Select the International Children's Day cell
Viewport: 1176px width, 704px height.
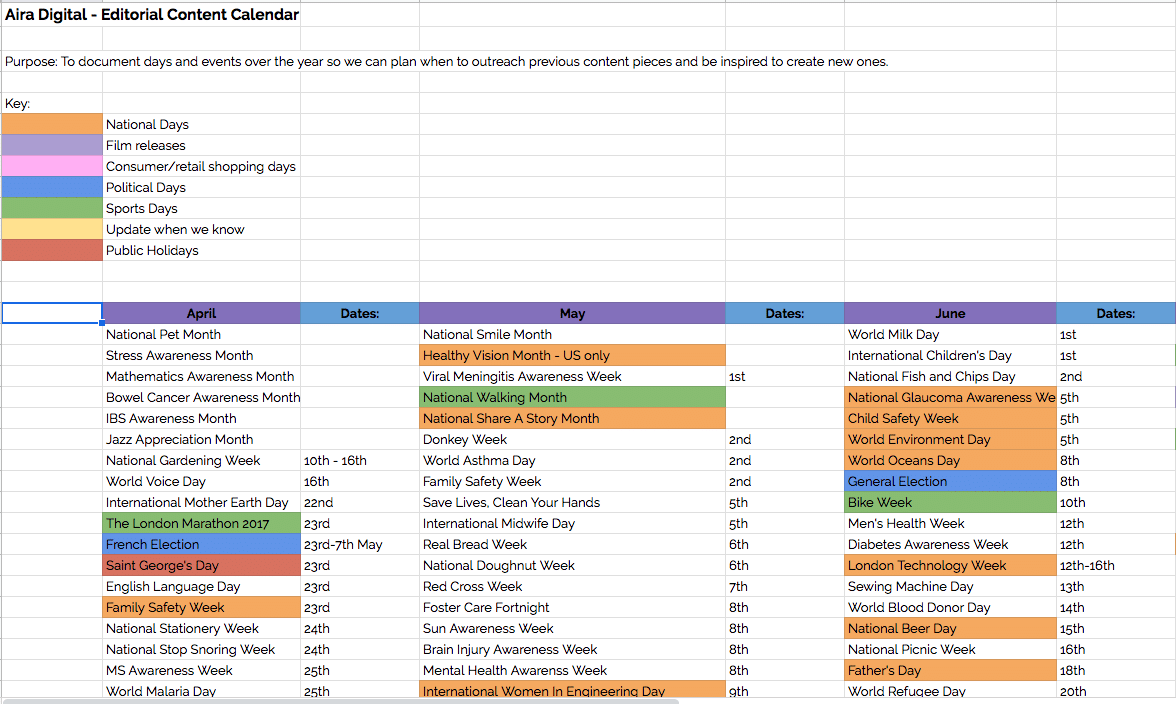(x=950, y=355)
